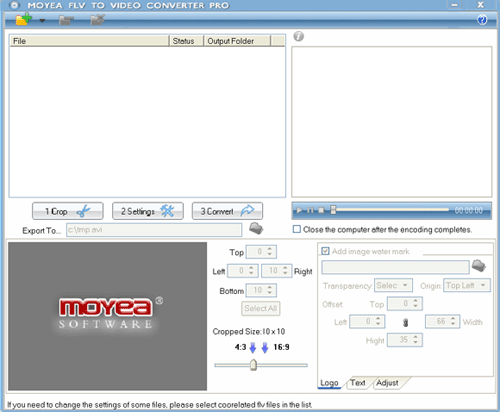
Task: Open the add-file dropdown arrow in toolbar
Action: (x=42, y=21)
